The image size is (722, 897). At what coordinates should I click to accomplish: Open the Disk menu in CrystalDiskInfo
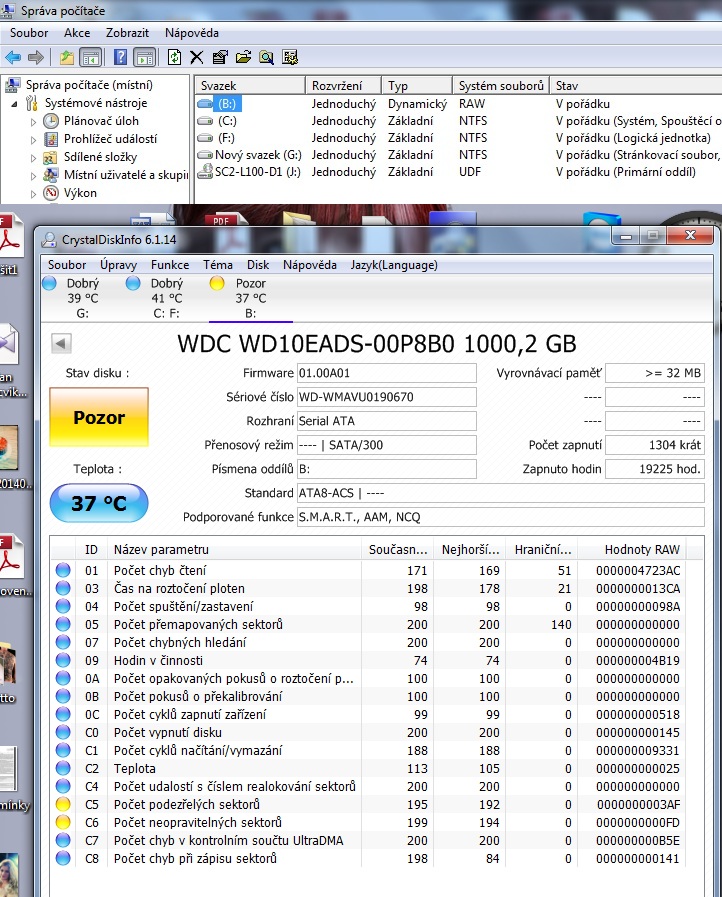click(258, 265)
